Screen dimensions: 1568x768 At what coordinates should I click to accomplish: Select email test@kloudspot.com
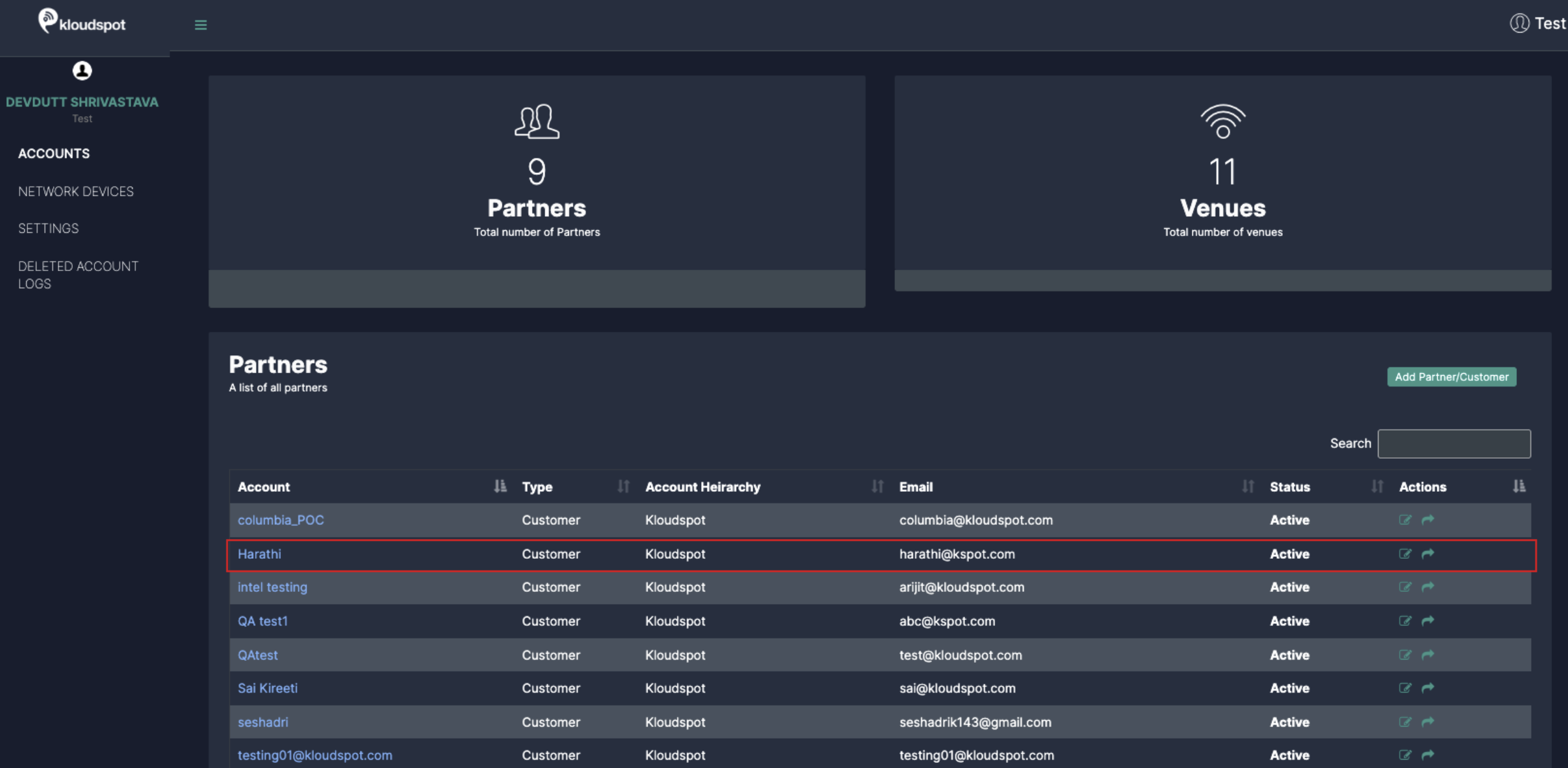tap(961, 655)
